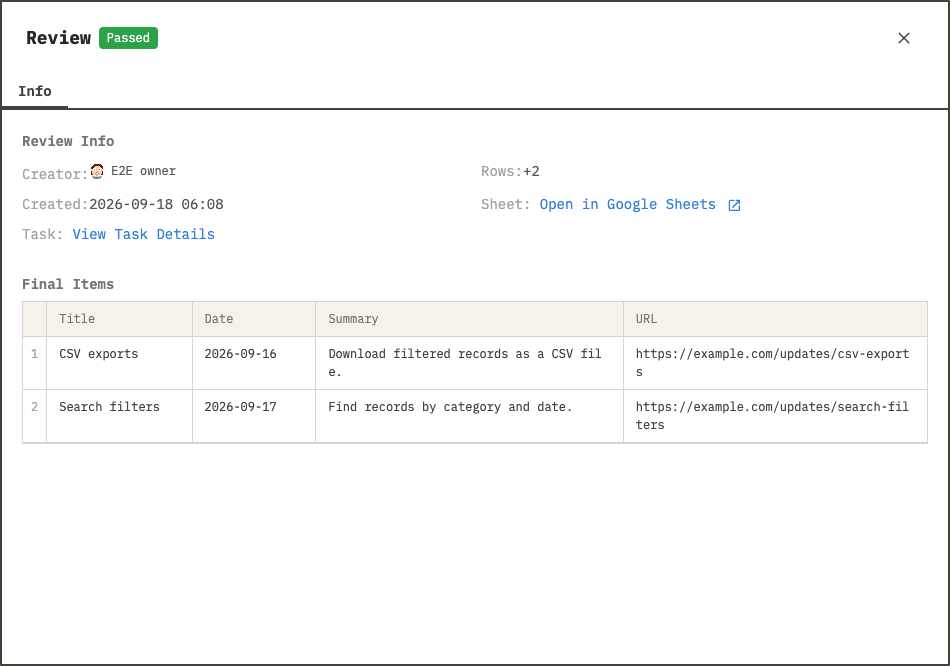Open in Google Sheets link

628,205
